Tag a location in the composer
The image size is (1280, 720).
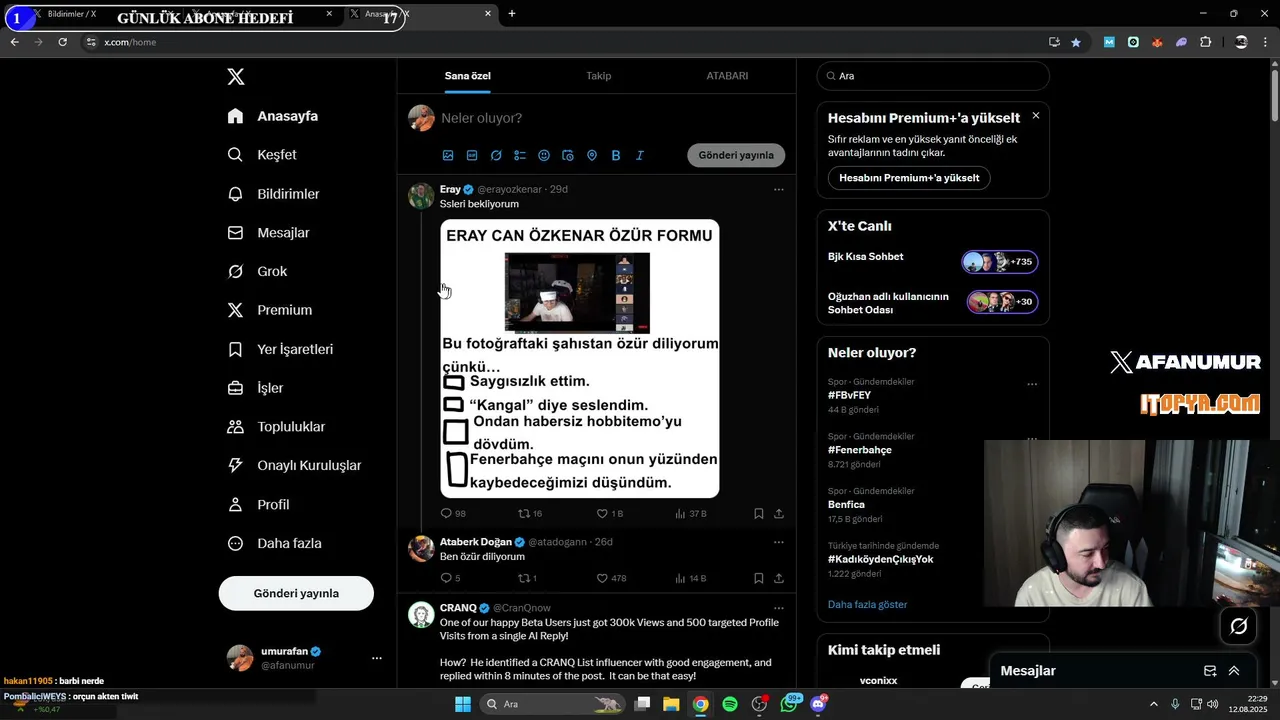coord(592,156)
